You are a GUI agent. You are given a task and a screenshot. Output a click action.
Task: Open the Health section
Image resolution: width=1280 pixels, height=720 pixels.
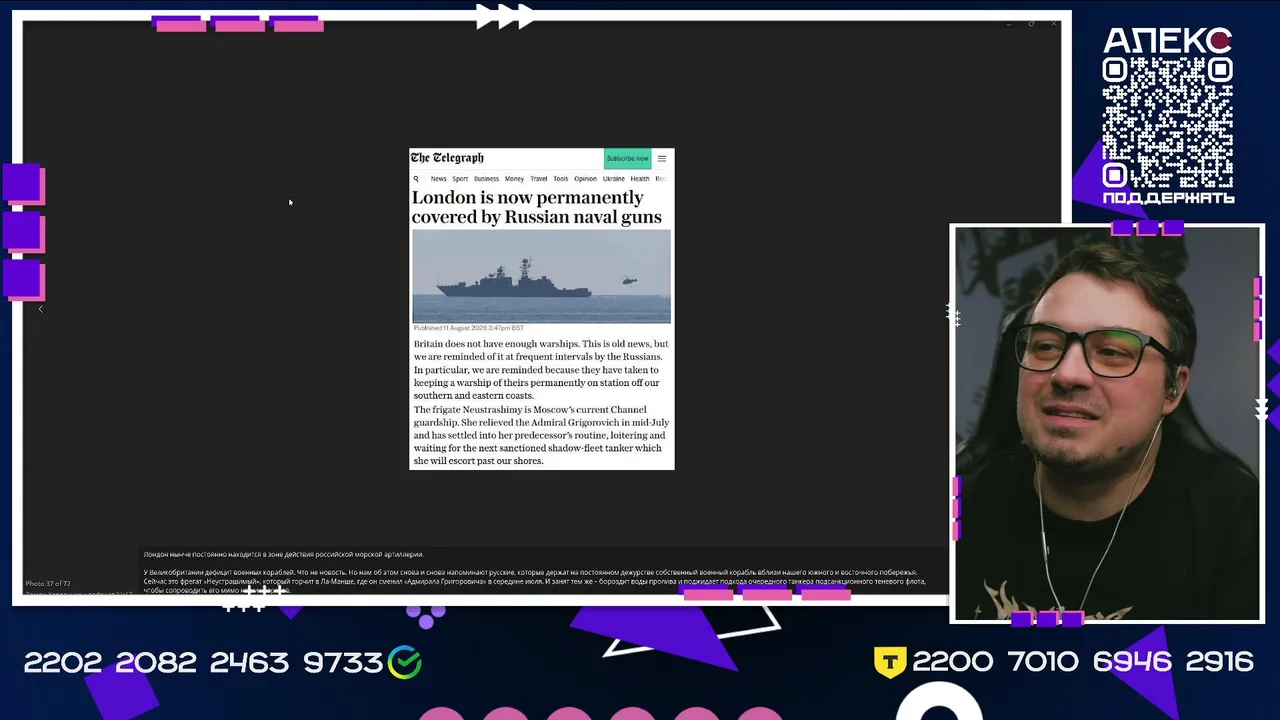tap(640, 179)
